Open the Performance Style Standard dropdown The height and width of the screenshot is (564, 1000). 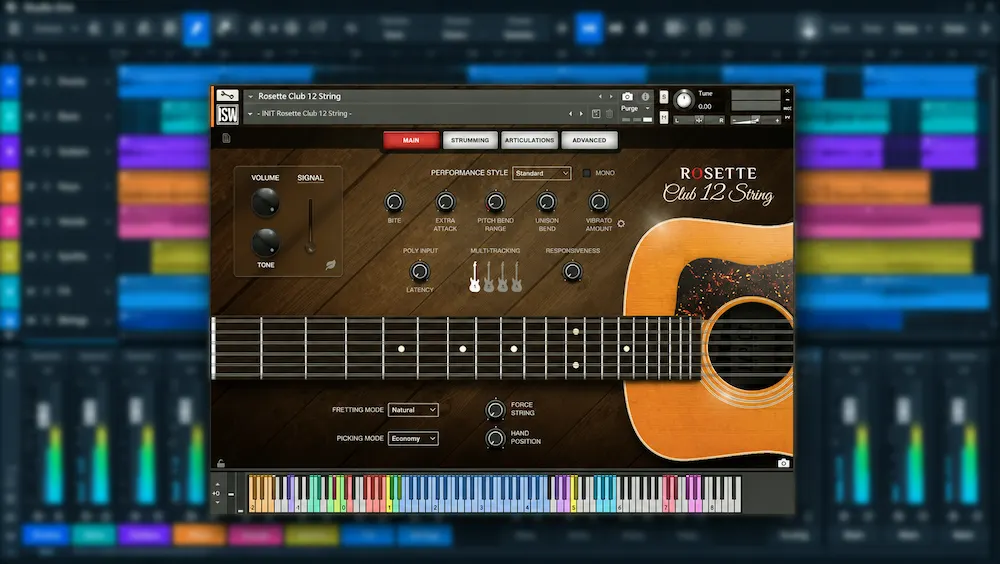pyautogui.click(x=541, y=173)
